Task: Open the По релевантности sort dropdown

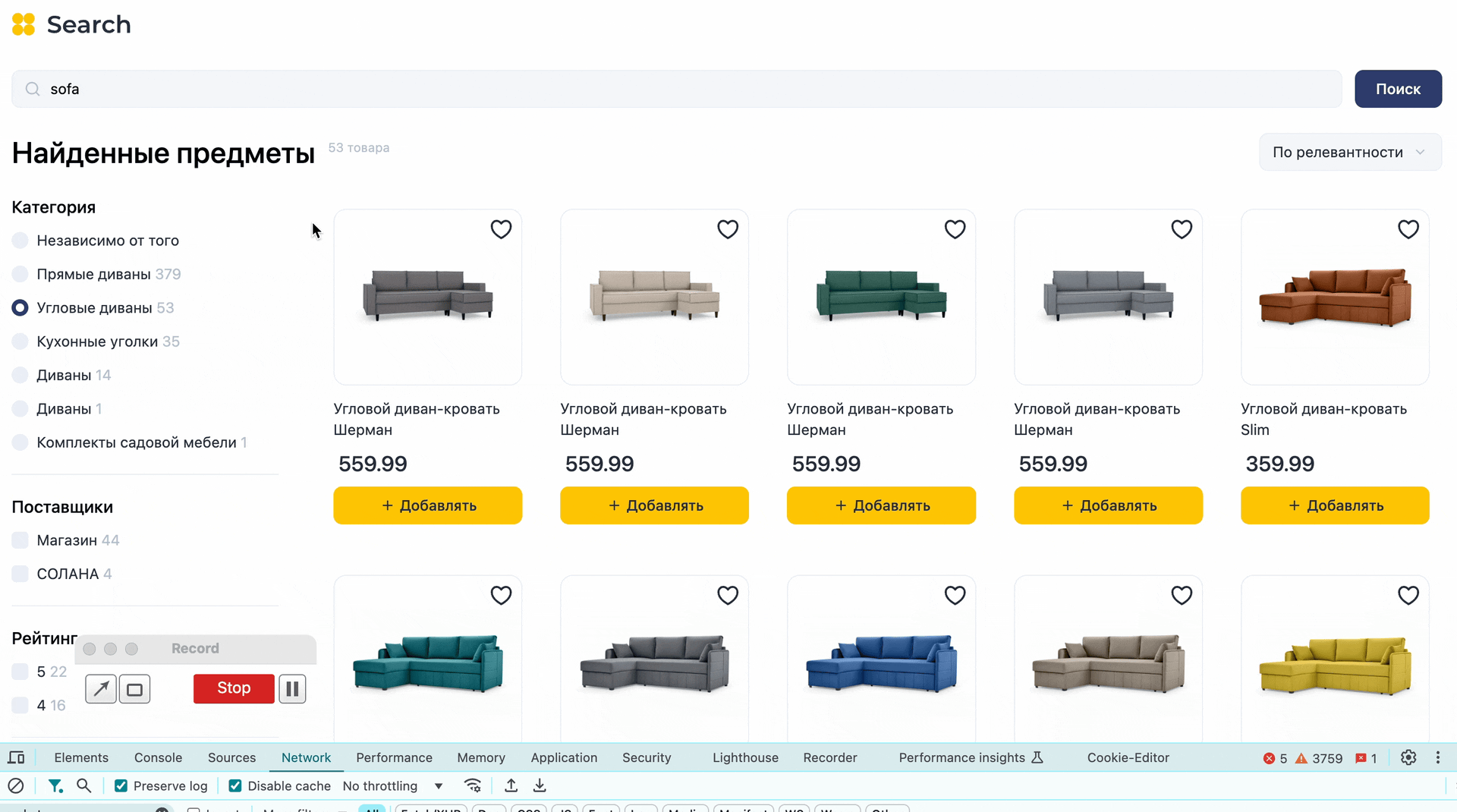Action: tap(1349, 153)
